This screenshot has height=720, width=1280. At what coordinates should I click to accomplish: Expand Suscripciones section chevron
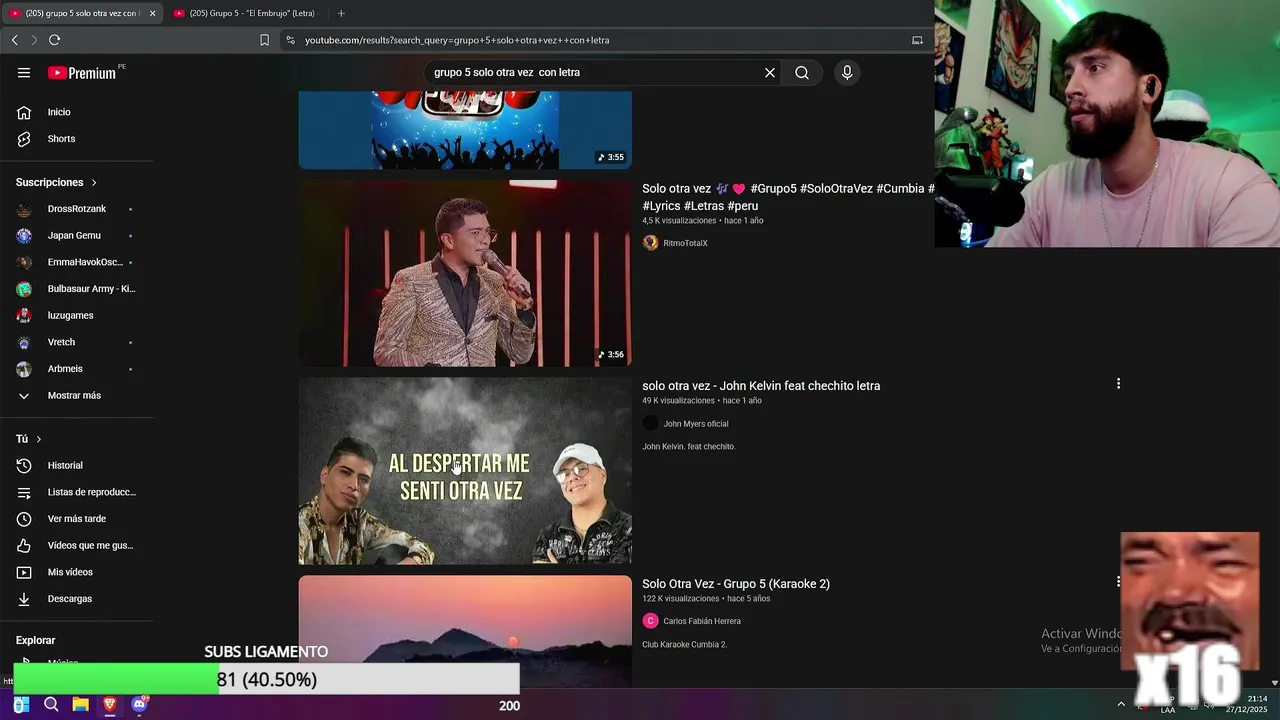(x=94, y=183)
